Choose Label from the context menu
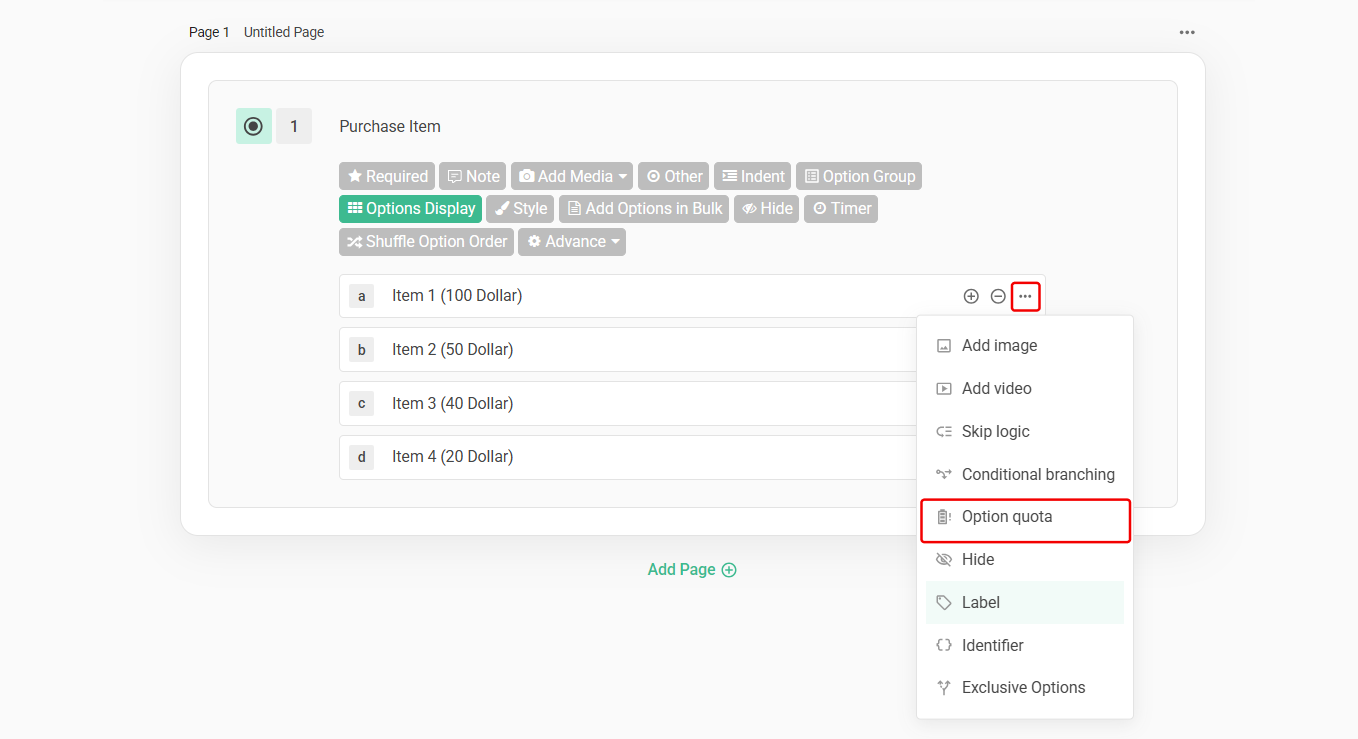This screenshot has width=1358, height=739. (979, 602)
